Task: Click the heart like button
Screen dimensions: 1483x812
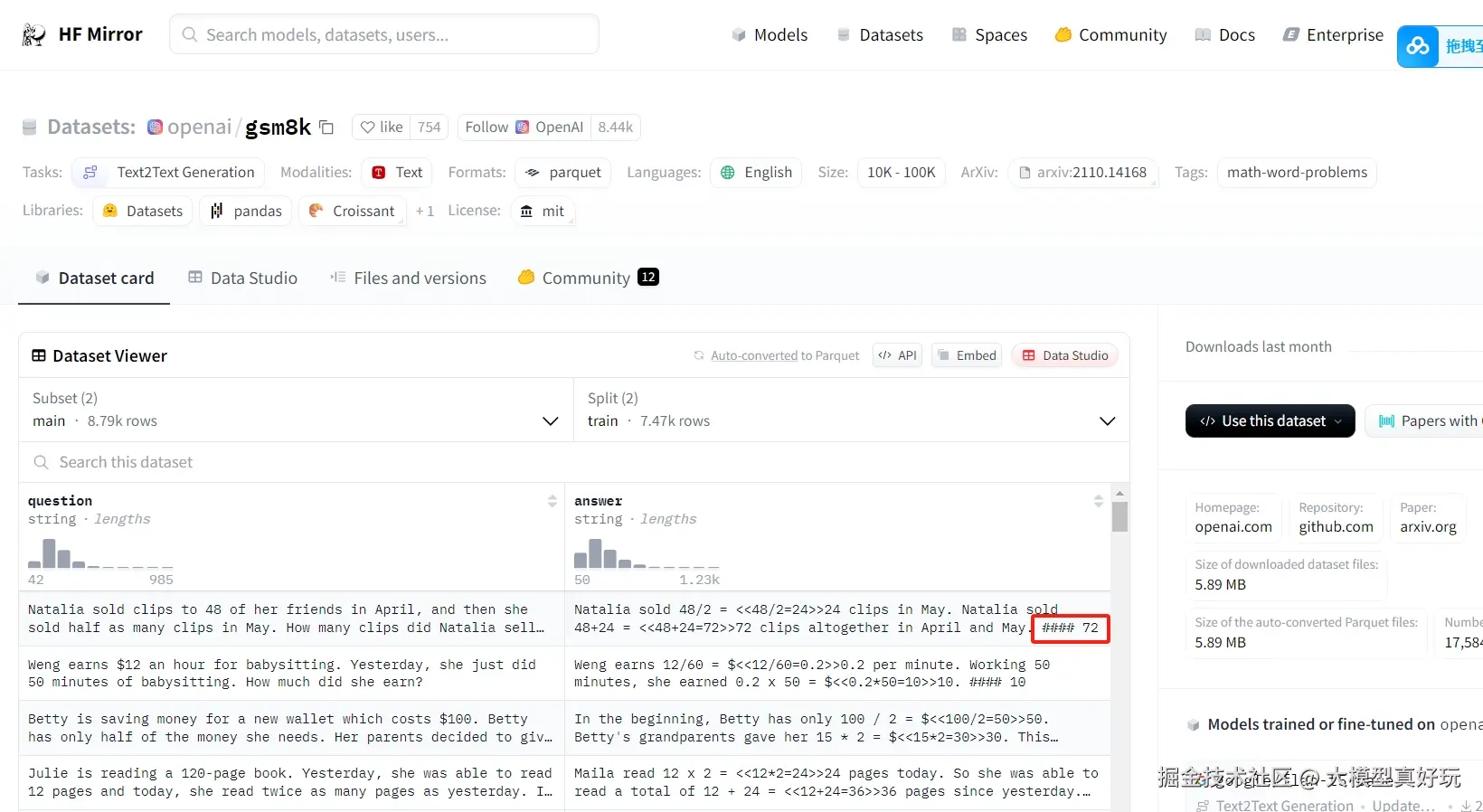Action: click(382, 127)
